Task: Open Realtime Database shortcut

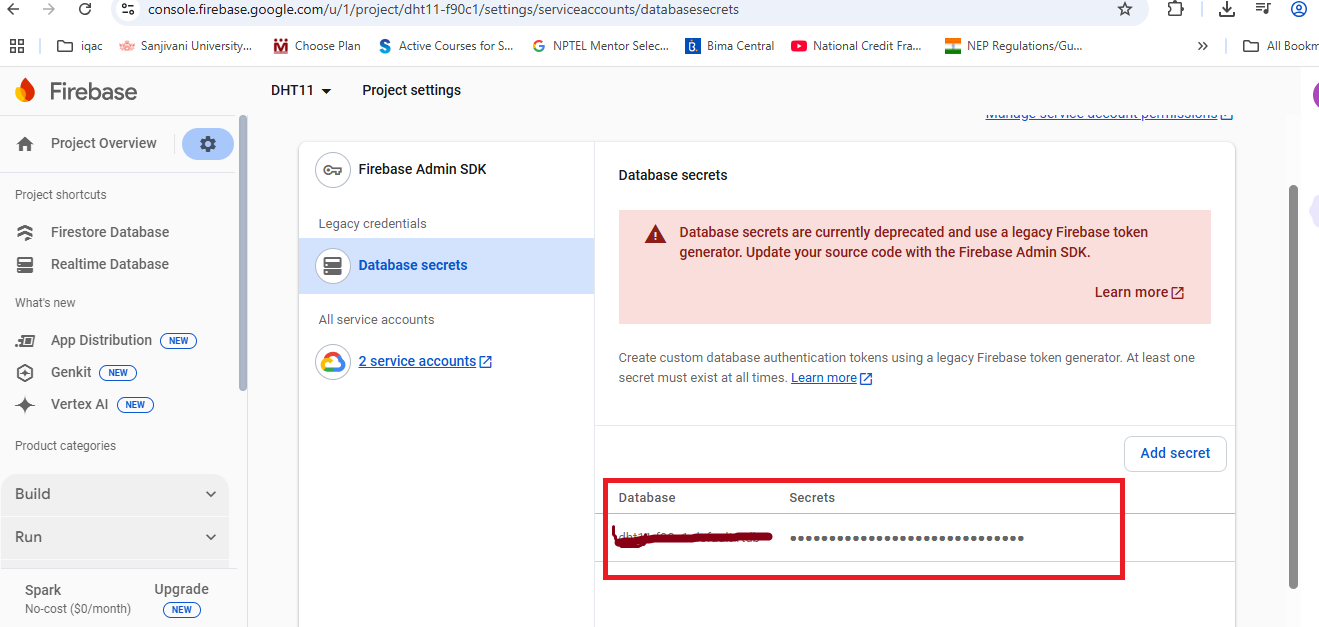Action: pos(110,264)
